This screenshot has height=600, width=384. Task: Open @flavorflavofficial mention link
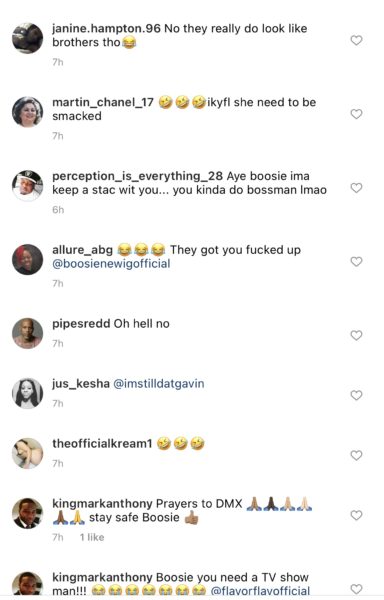pos(260,591)
